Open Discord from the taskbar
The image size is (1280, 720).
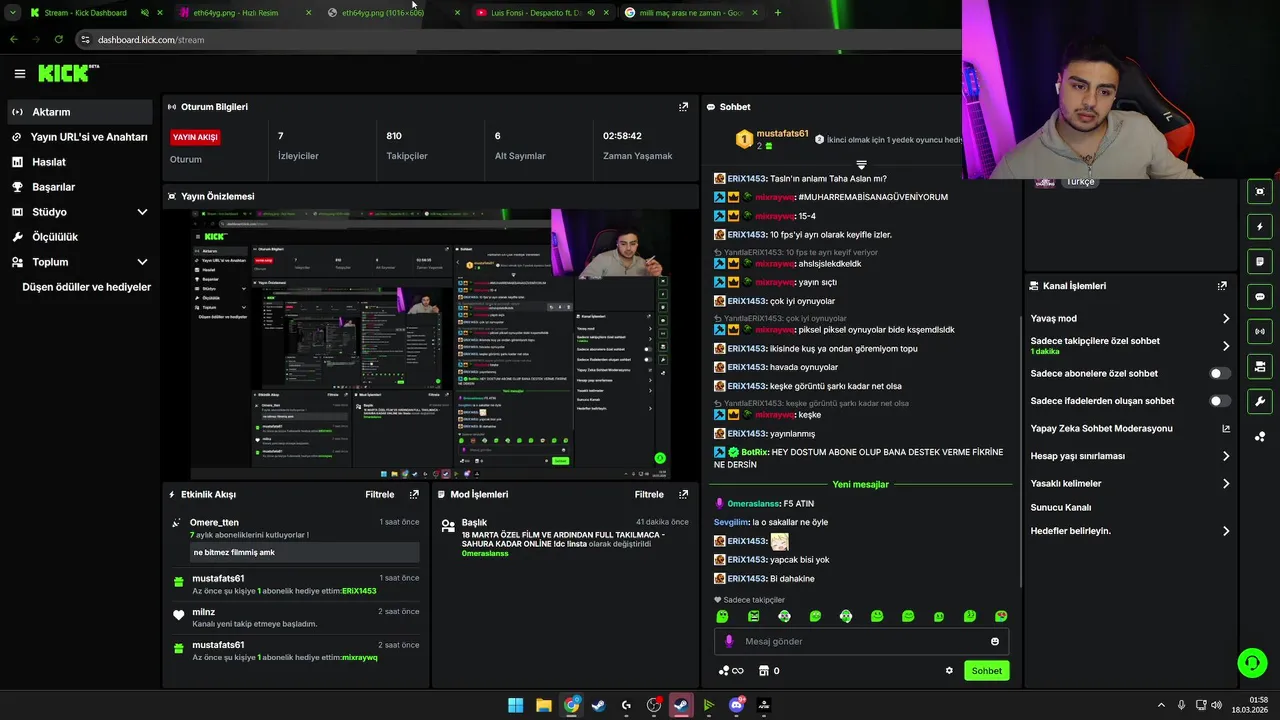pos(737,705)
